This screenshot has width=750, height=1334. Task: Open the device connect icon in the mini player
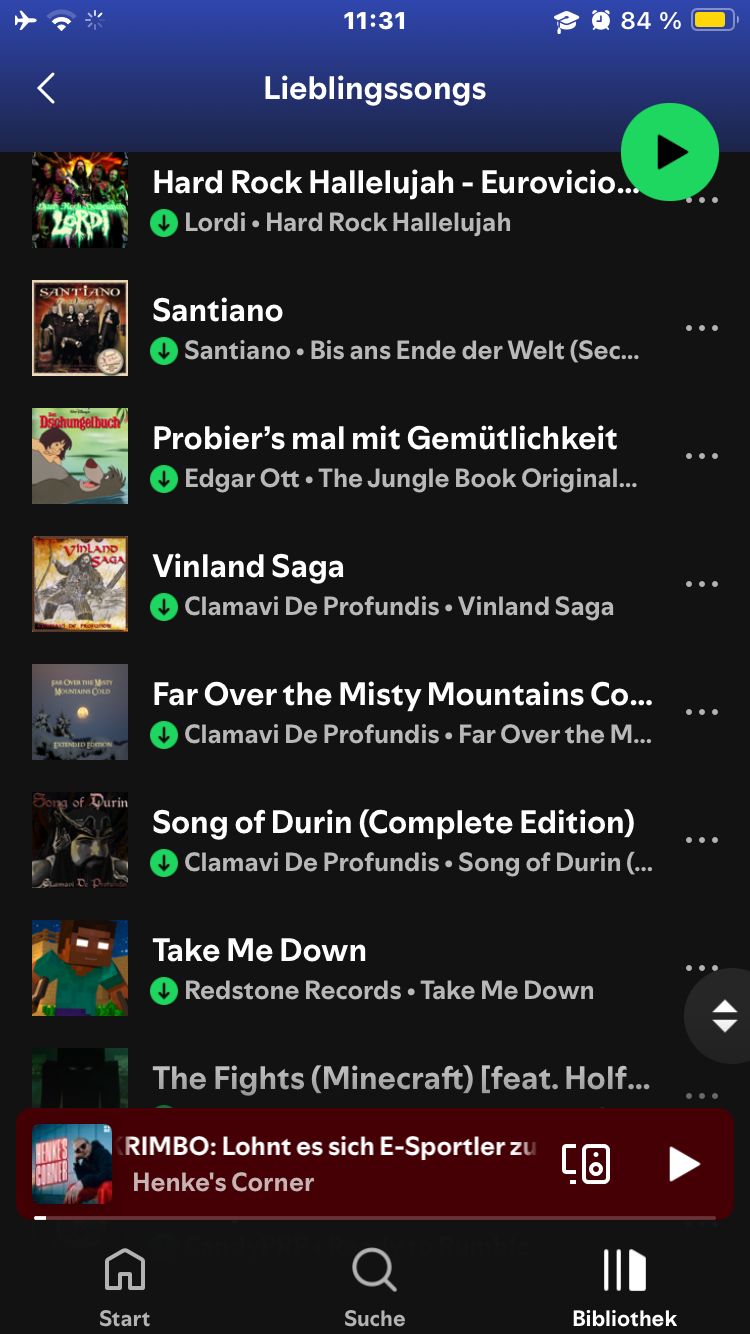586,1163
